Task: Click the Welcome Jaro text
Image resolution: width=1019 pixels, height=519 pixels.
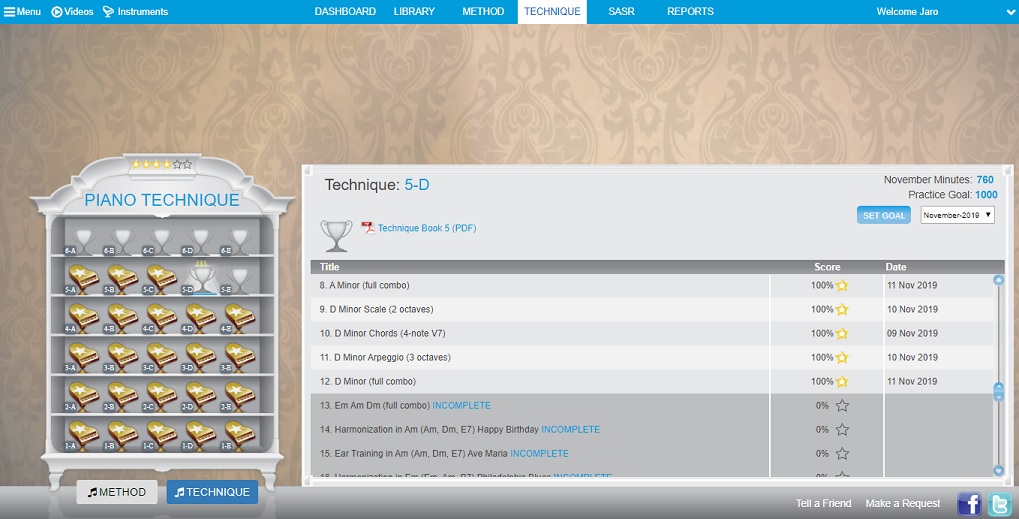Action: [x=907, y=12]
